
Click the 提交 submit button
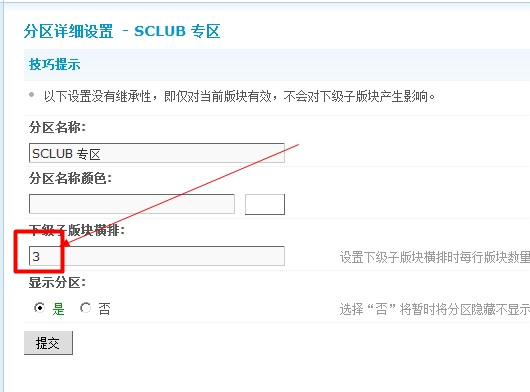[48, 343]
